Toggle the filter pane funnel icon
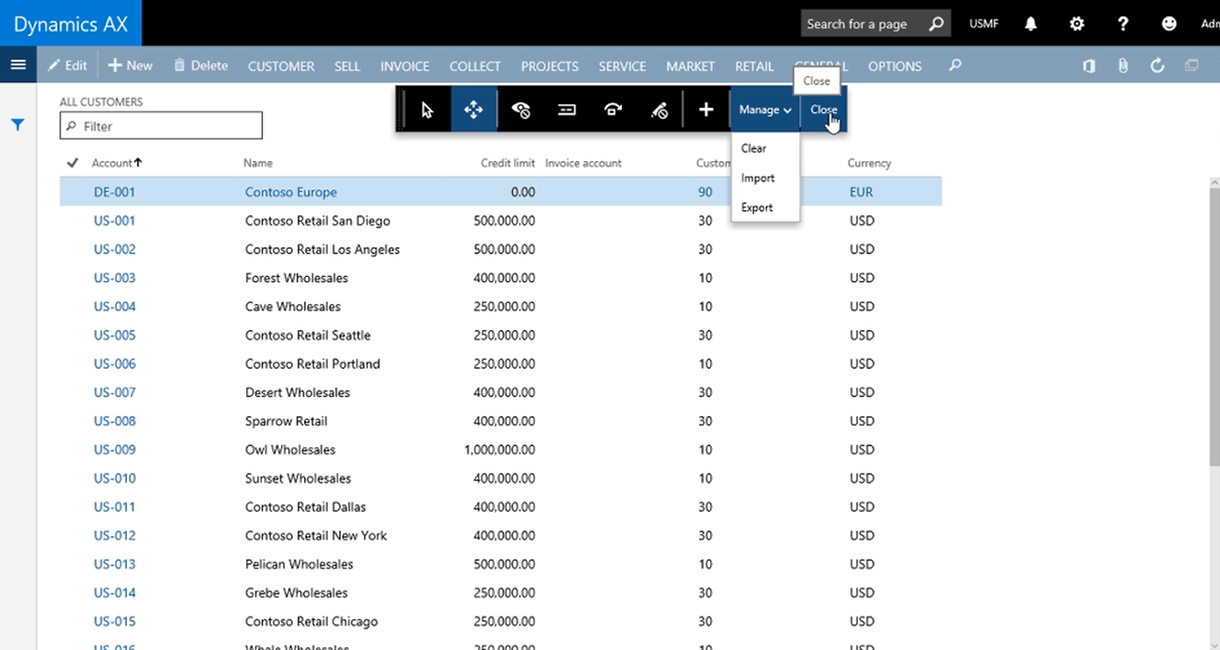This screenshot has height=650, width=1220. pos(18,125)
